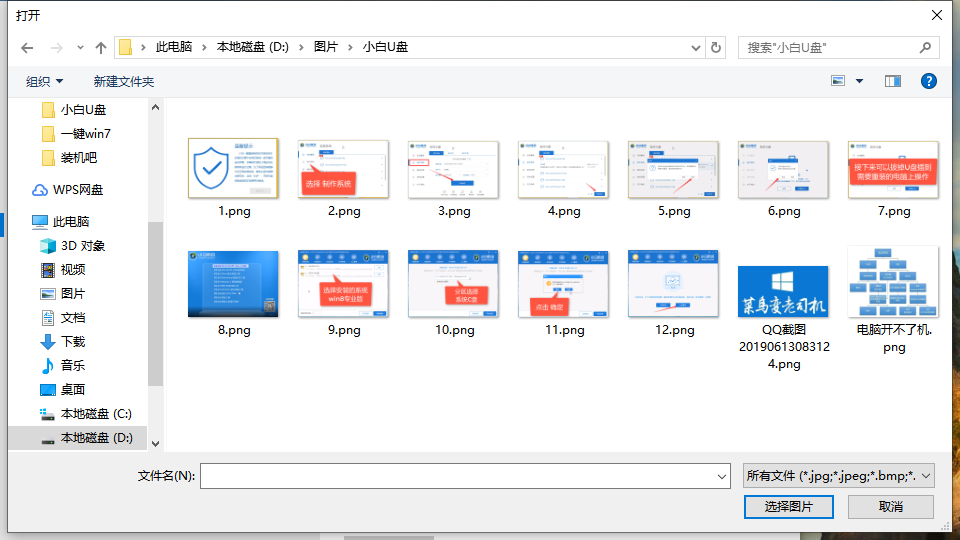This screenshot has width=960, height=540.
Task: Select the 电脑开不了机.png thumbnail
Action: tap(893, 282)
